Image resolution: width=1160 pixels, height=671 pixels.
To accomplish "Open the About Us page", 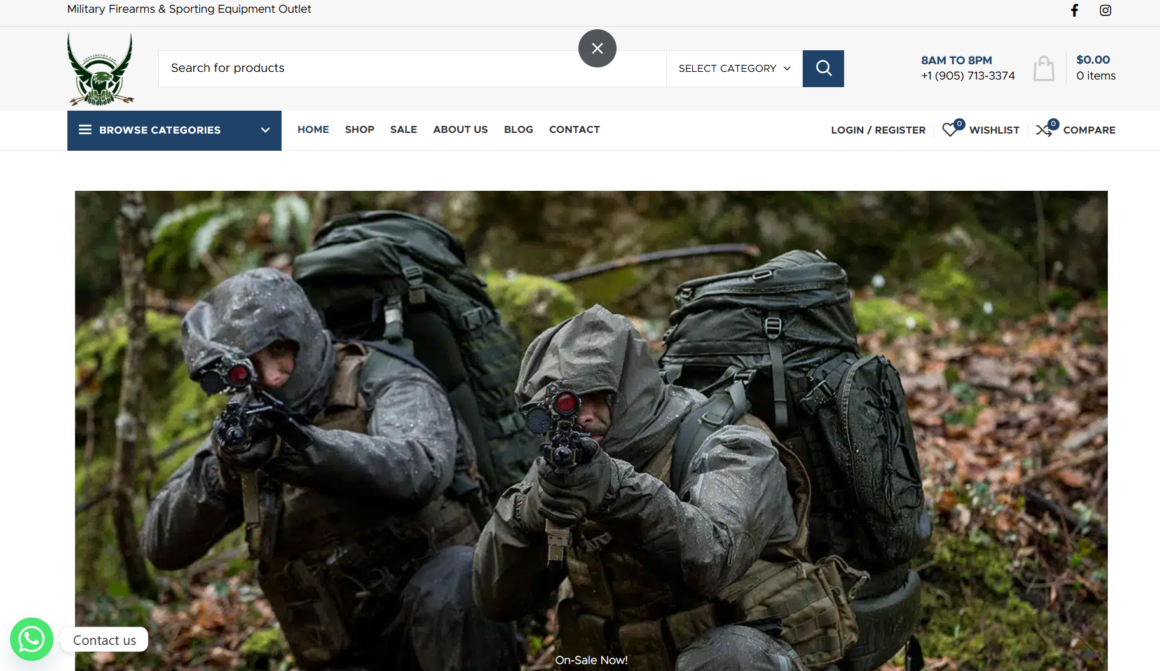I will click(460, 130).
